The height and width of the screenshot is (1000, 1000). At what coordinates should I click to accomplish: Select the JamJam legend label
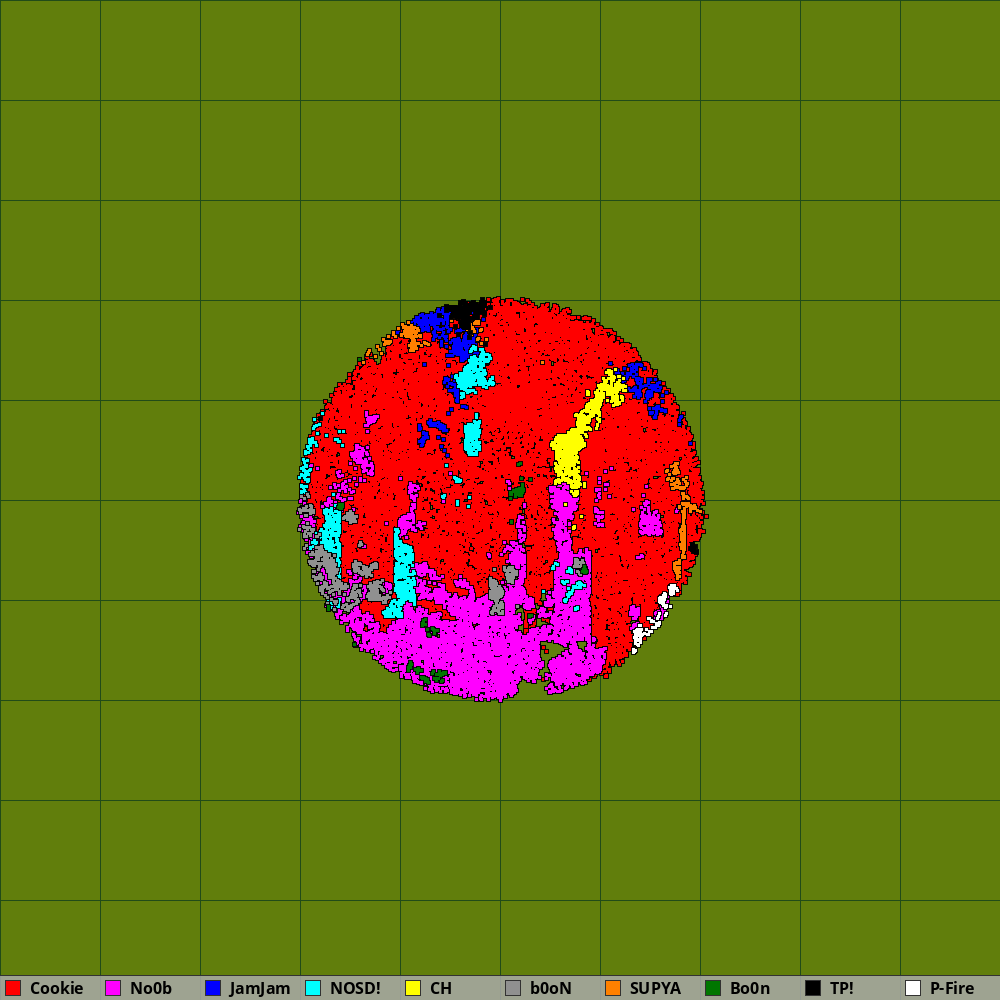(260, 988)
